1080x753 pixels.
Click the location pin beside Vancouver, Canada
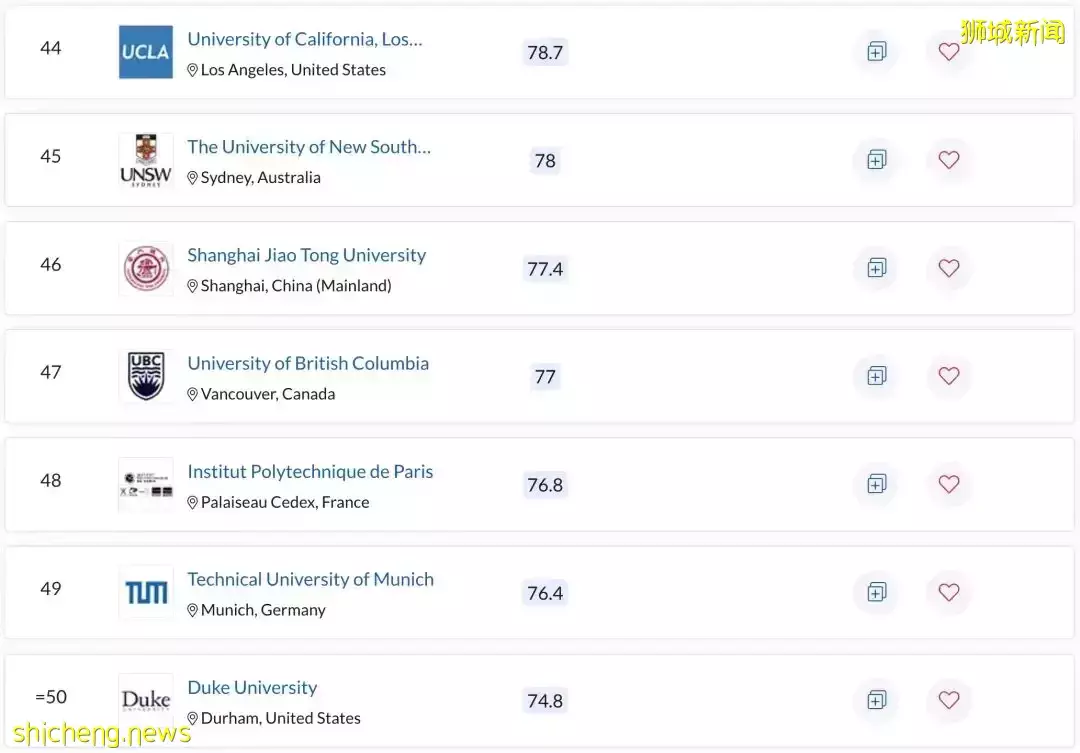(x=192, y=393)
